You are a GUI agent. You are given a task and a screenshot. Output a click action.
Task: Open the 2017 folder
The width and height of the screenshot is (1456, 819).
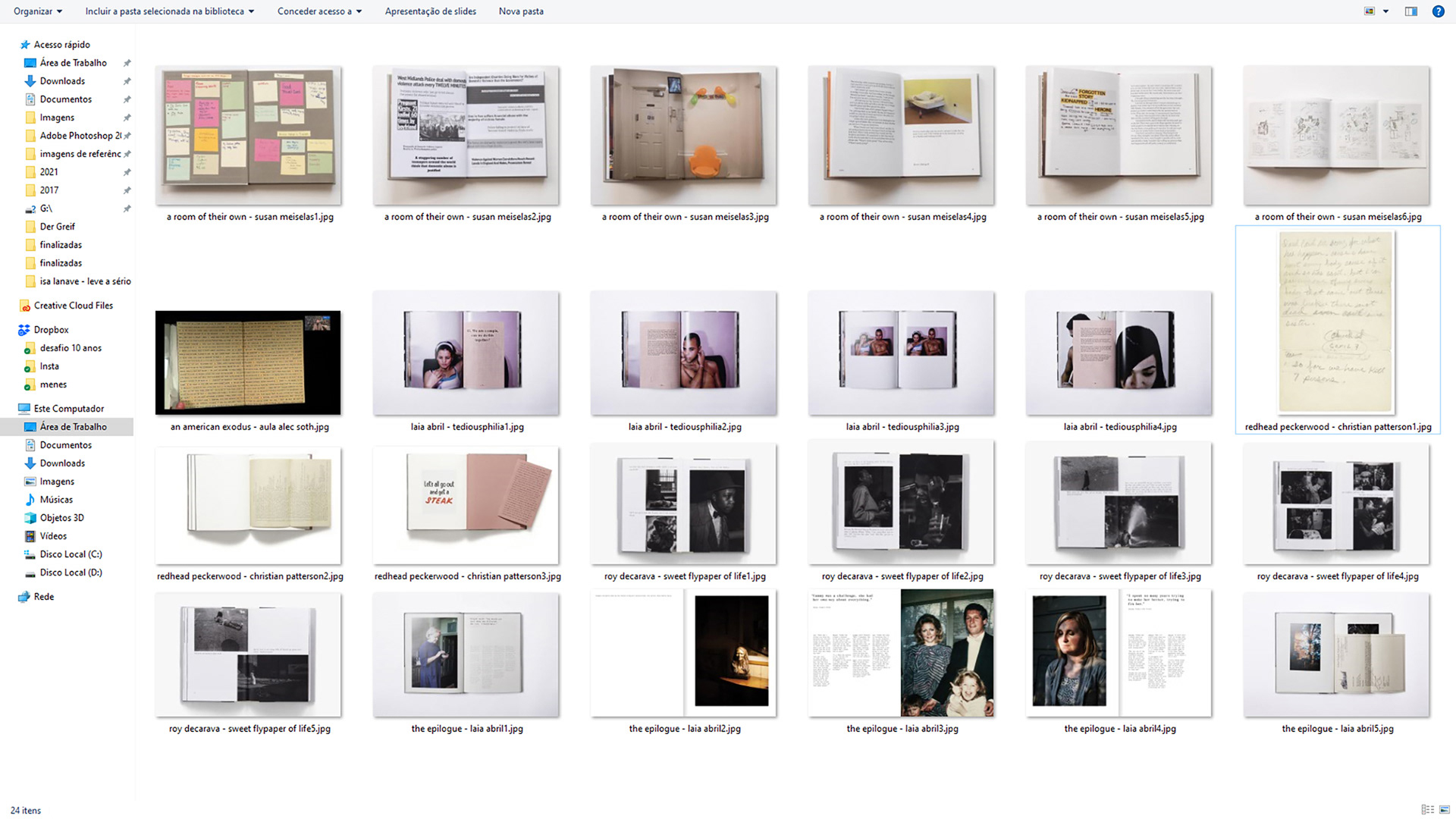(49, 190)
